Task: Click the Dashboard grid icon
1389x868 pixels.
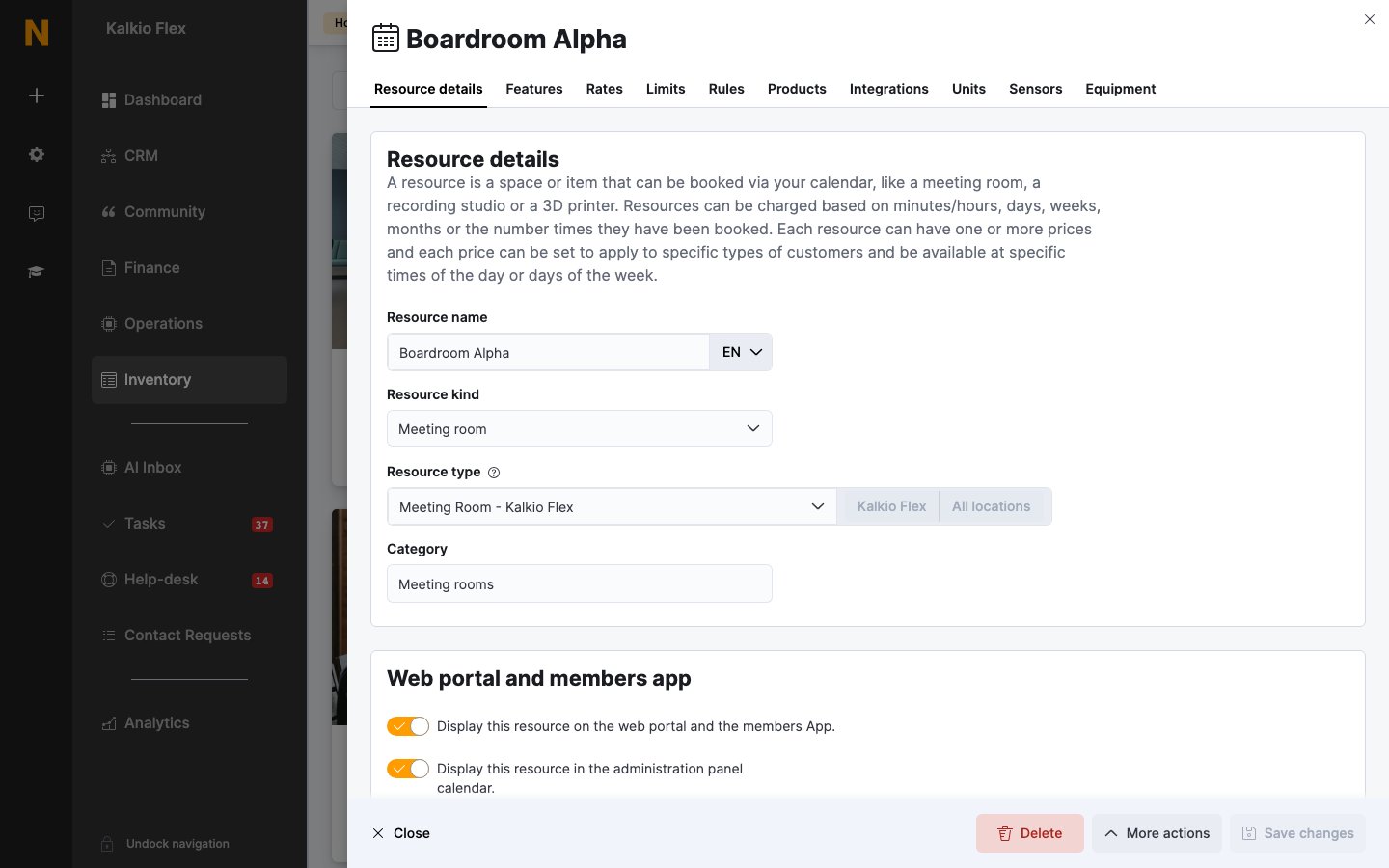Action: pos(109,100)
